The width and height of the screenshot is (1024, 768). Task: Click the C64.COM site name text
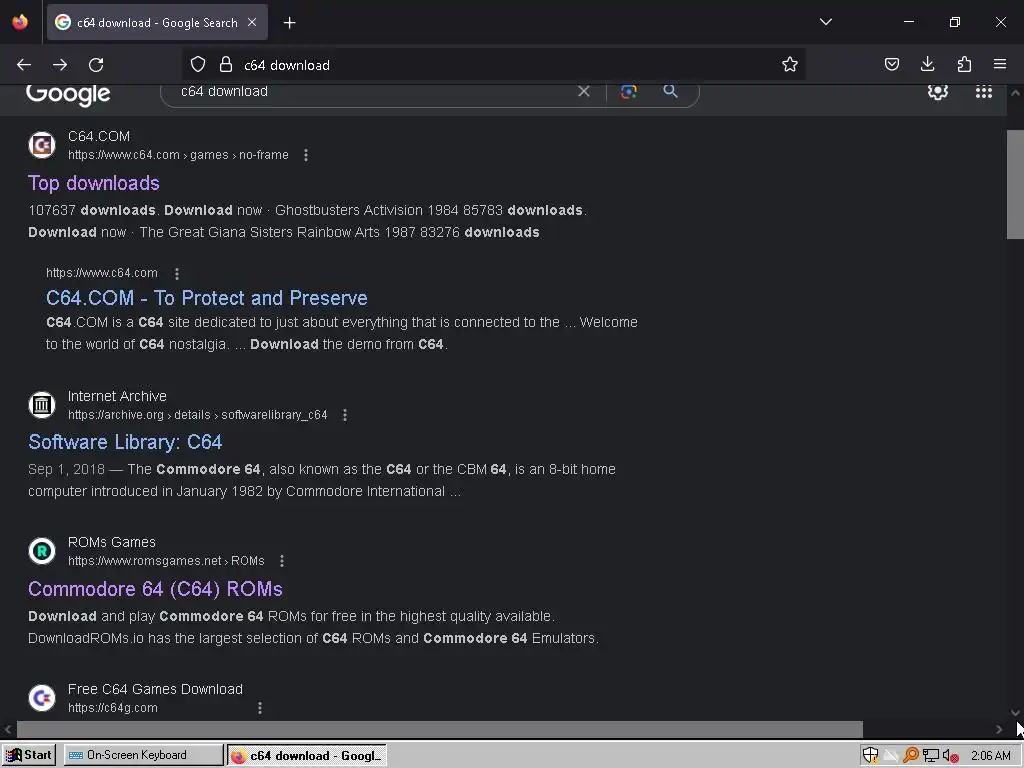[x=99, y=136]
